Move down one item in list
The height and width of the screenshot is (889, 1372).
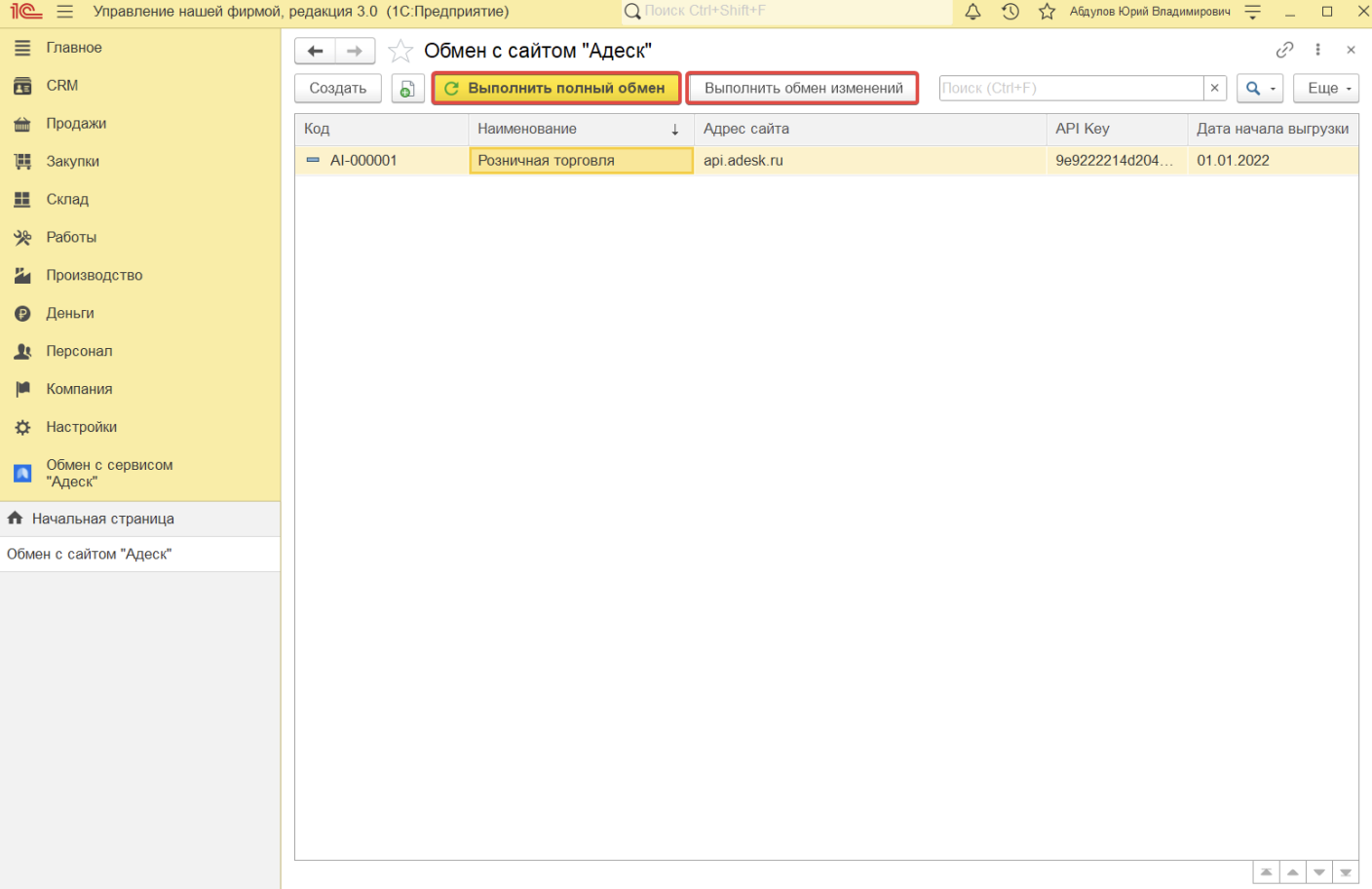(x=1318, y=872)
